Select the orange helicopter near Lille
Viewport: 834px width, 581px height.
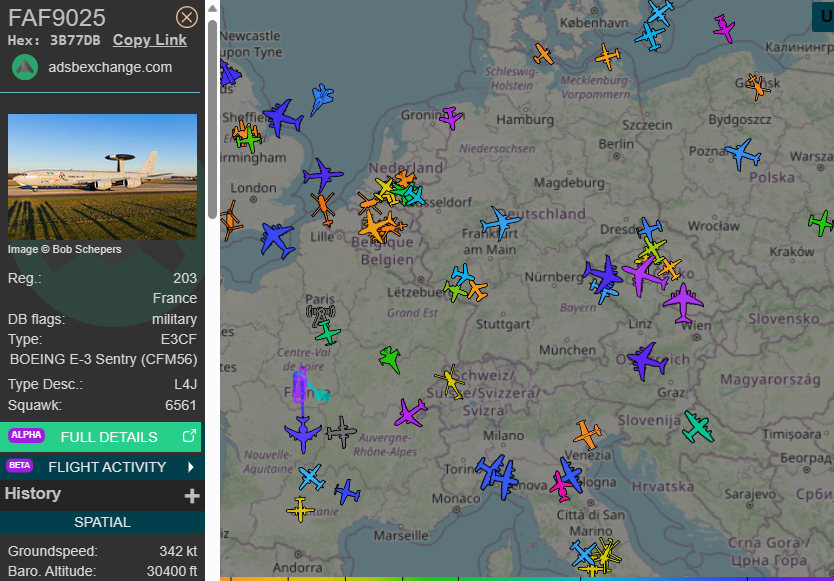pyautogui.click(x=323, y=209)
